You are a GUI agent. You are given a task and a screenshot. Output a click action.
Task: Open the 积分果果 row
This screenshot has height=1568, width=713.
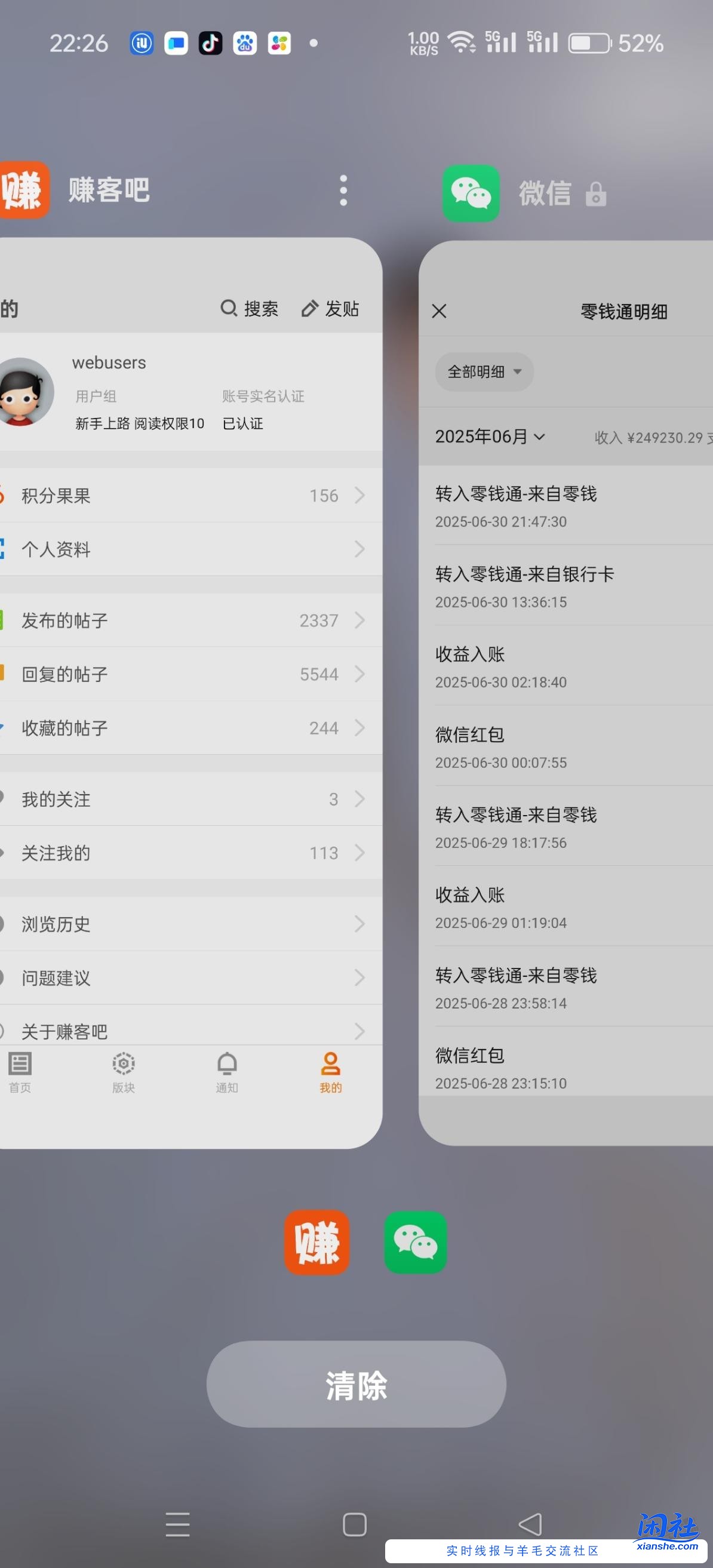[191, 496]
